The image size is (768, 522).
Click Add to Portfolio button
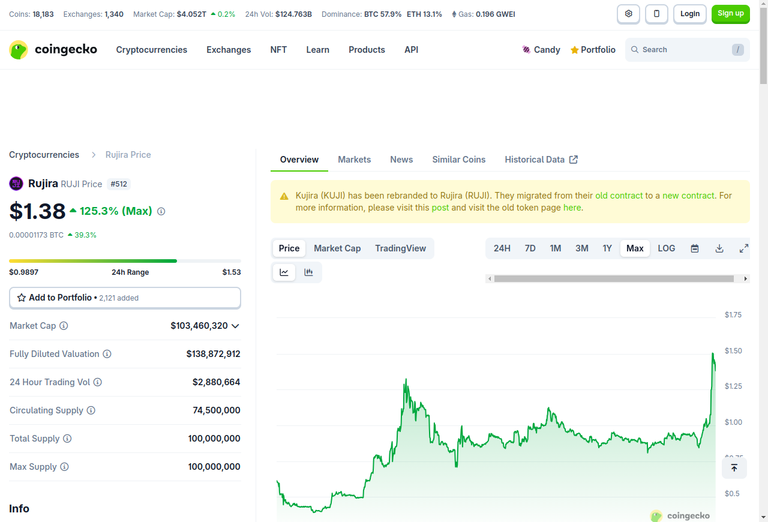pos(125,298)
